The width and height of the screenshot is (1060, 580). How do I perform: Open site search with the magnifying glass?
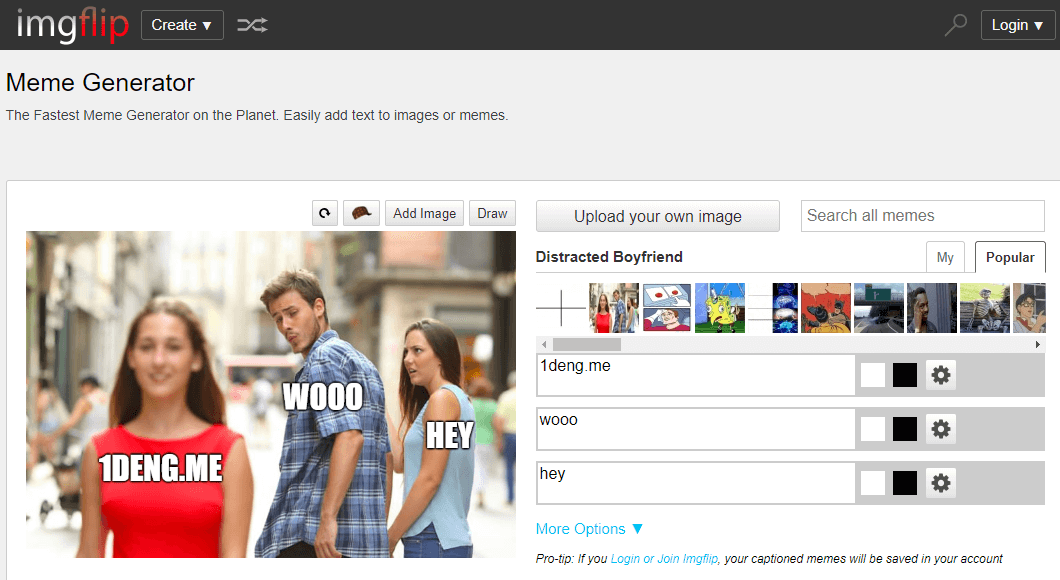coord(955,25)
